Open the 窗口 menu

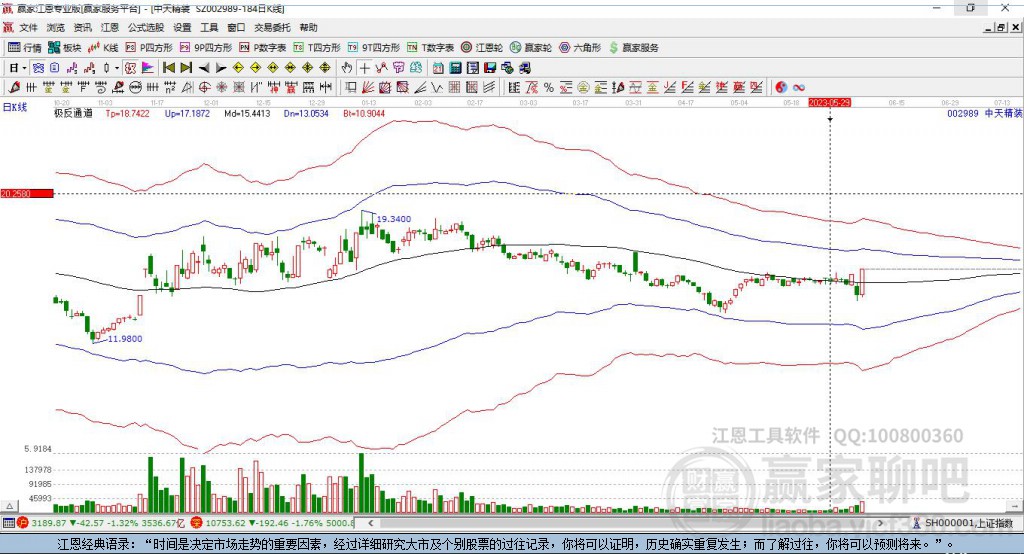(x=236, y=27)
